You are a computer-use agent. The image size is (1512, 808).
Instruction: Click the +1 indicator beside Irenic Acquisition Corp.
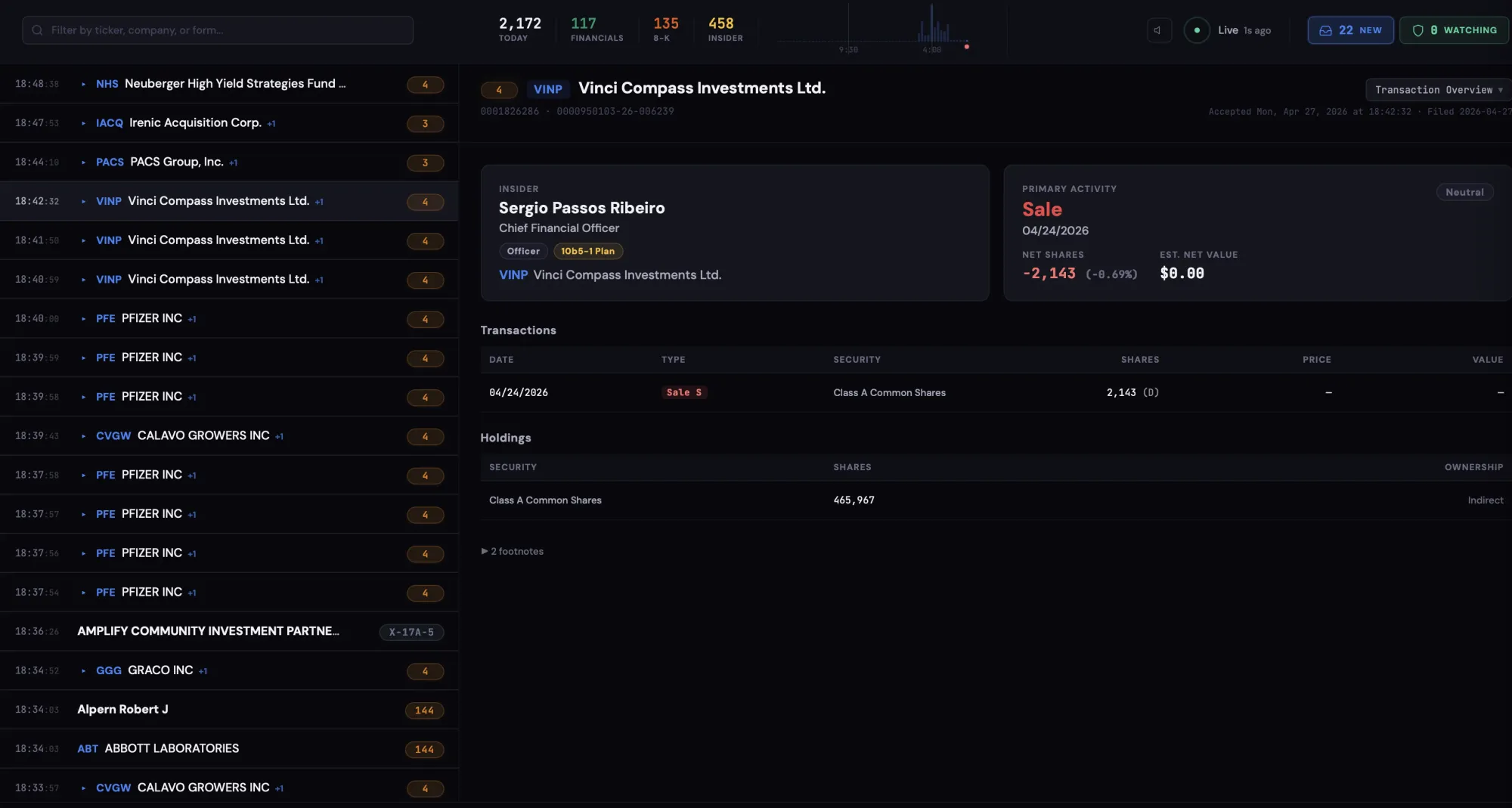tap(271, 124)
